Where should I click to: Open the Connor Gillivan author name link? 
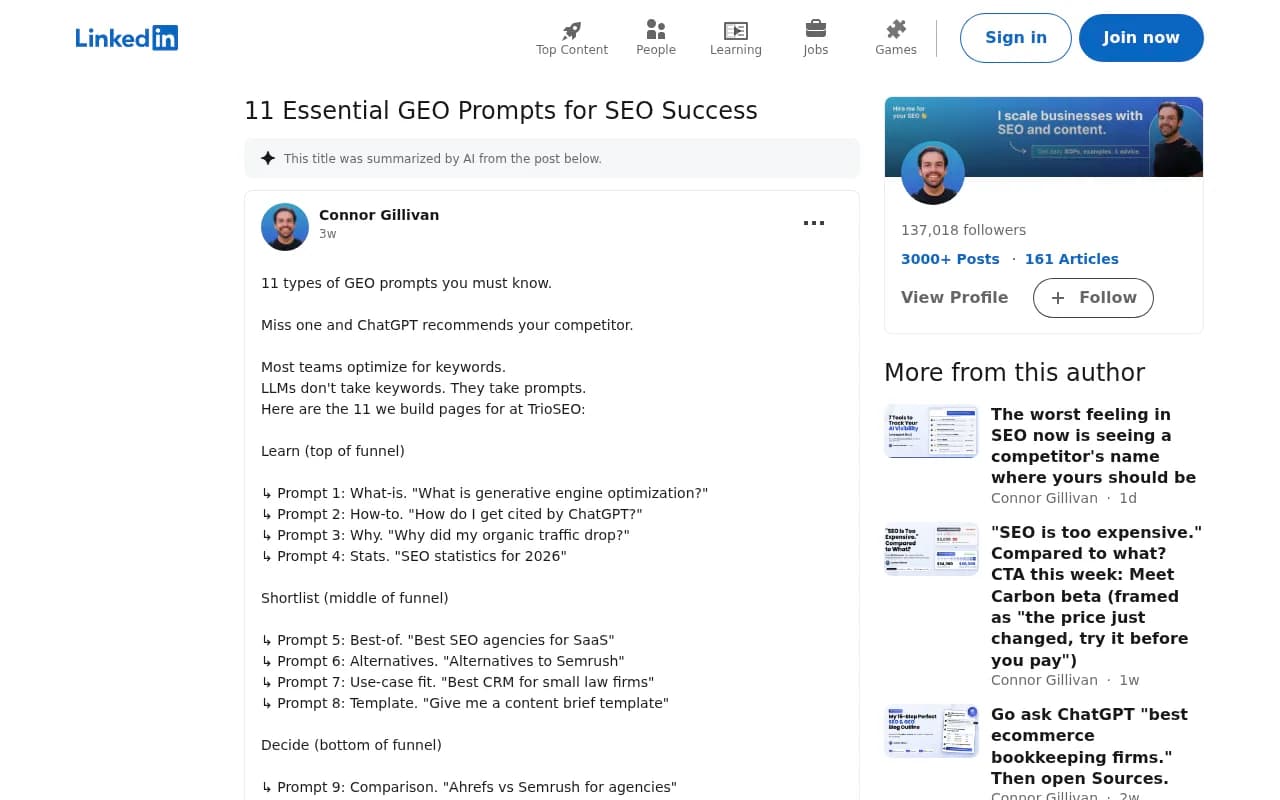click(x=379, y=215)
